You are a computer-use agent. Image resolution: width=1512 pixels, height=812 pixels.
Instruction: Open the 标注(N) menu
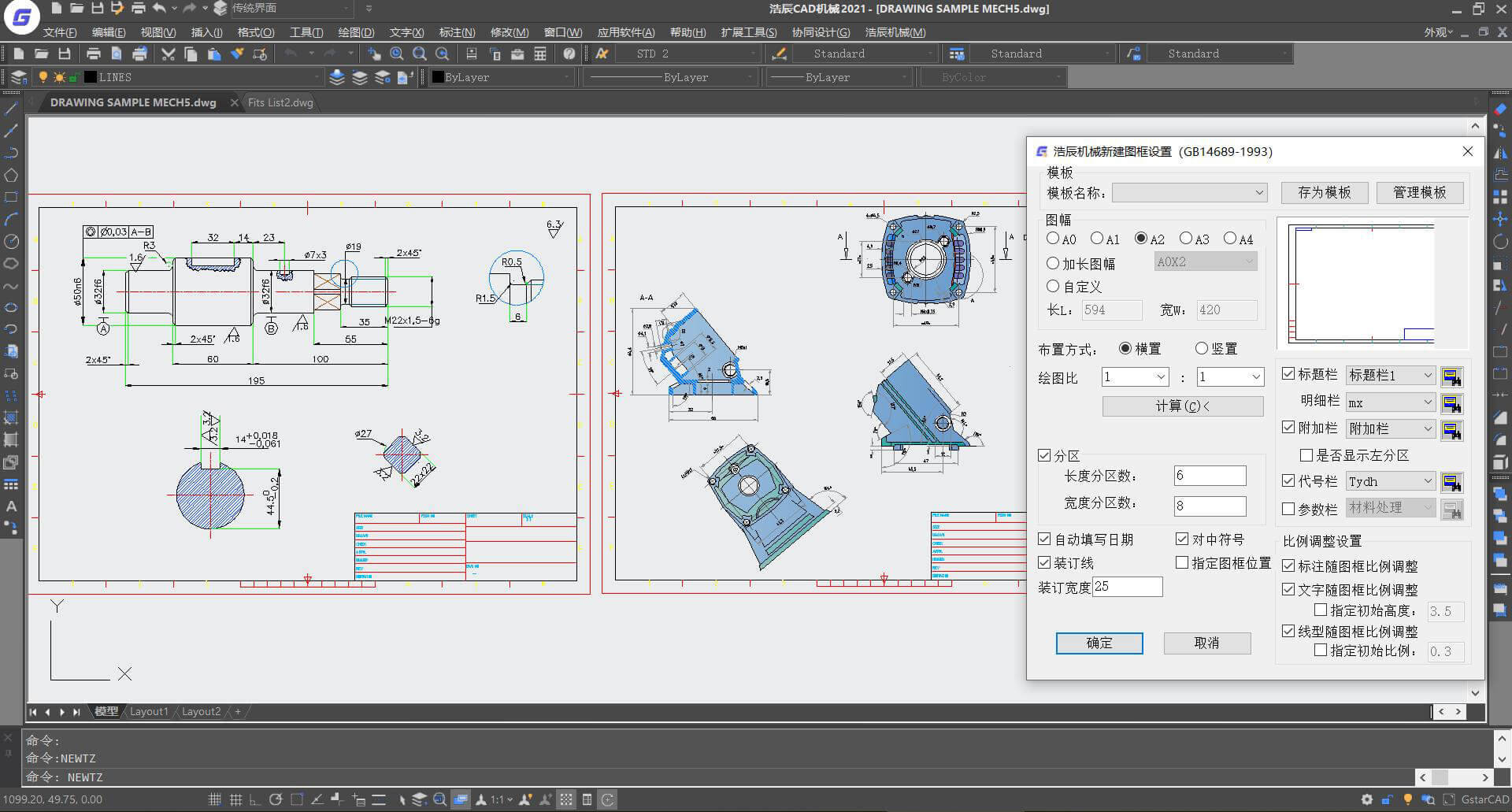tap(457, 32)
